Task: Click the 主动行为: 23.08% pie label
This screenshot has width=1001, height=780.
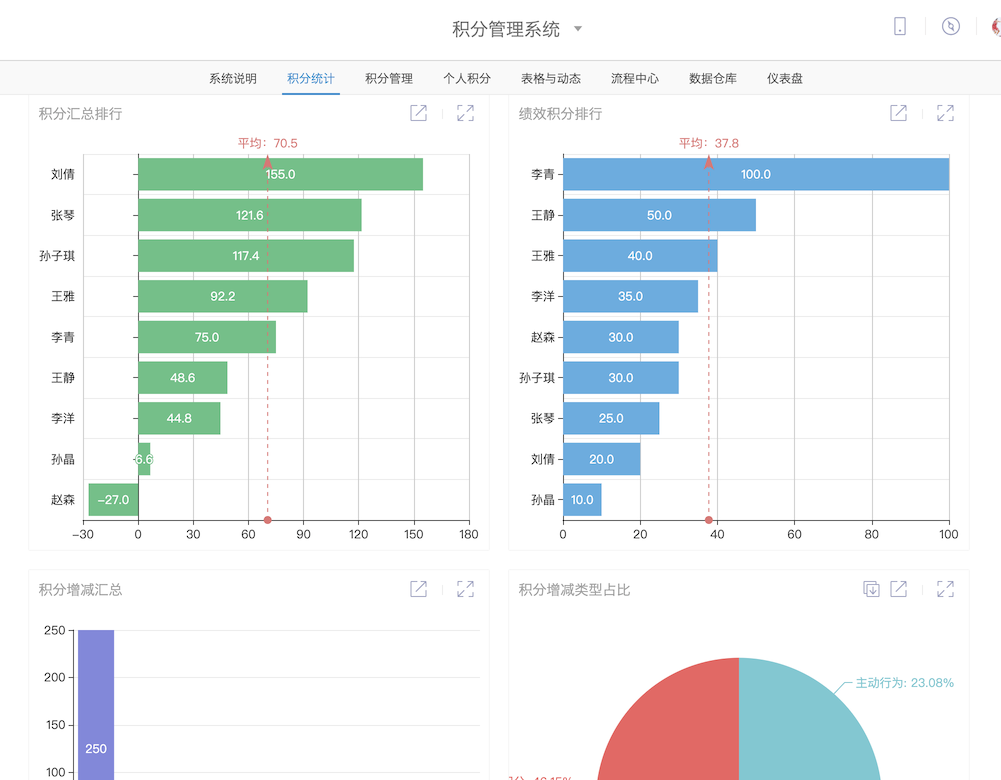Action: (905, 683)
